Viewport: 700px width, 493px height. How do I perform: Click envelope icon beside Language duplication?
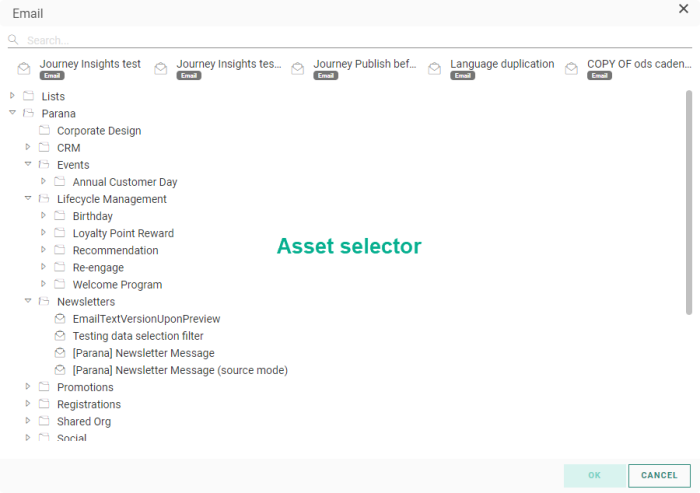tap(434, 69)
